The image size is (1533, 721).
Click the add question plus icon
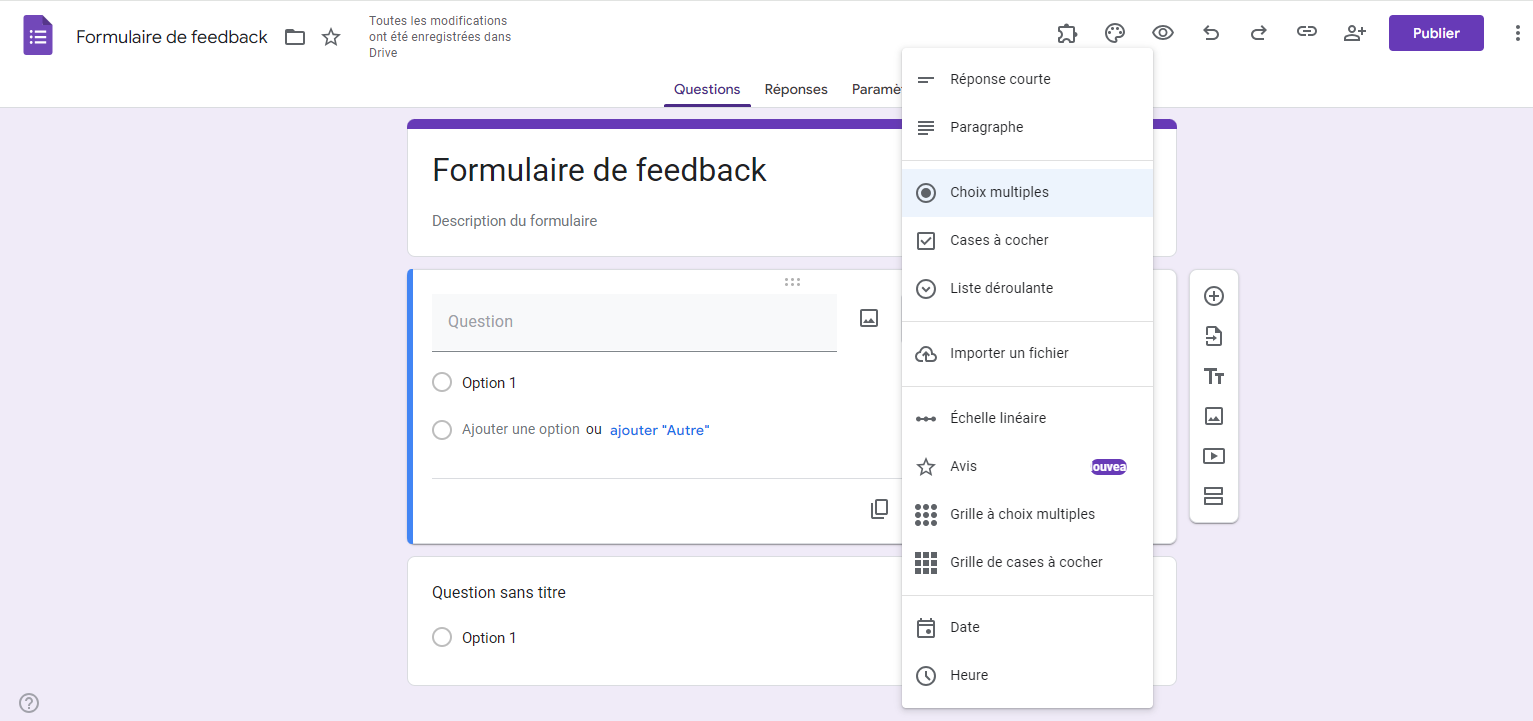[1214, 296]
